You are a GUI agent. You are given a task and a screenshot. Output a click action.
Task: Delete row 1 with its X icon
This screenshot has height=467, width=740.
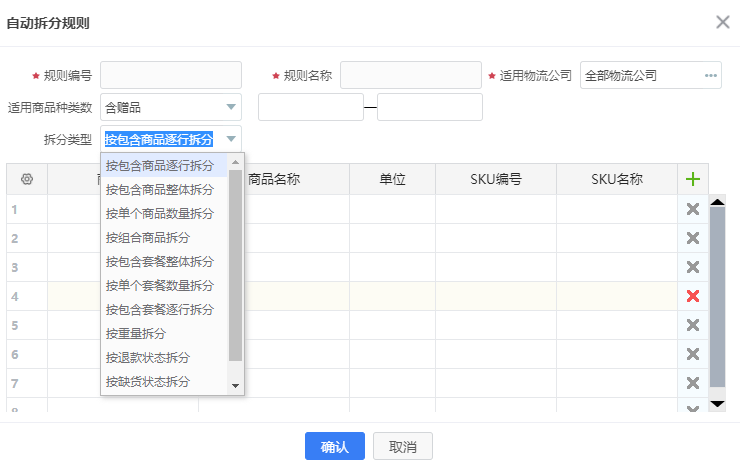point(693,209)
